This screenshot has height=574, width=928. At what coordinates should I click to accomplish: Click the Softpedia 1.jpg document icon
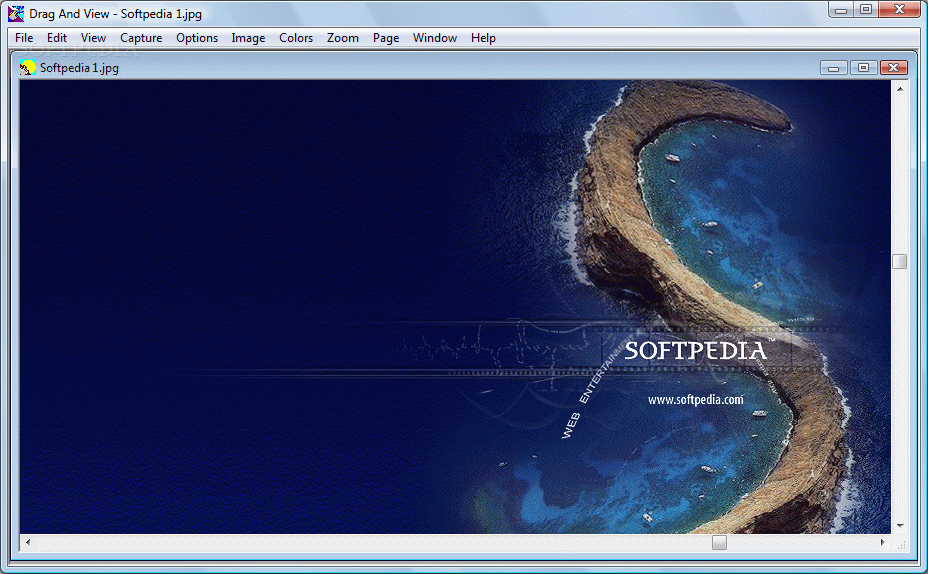tap(28, 67)
